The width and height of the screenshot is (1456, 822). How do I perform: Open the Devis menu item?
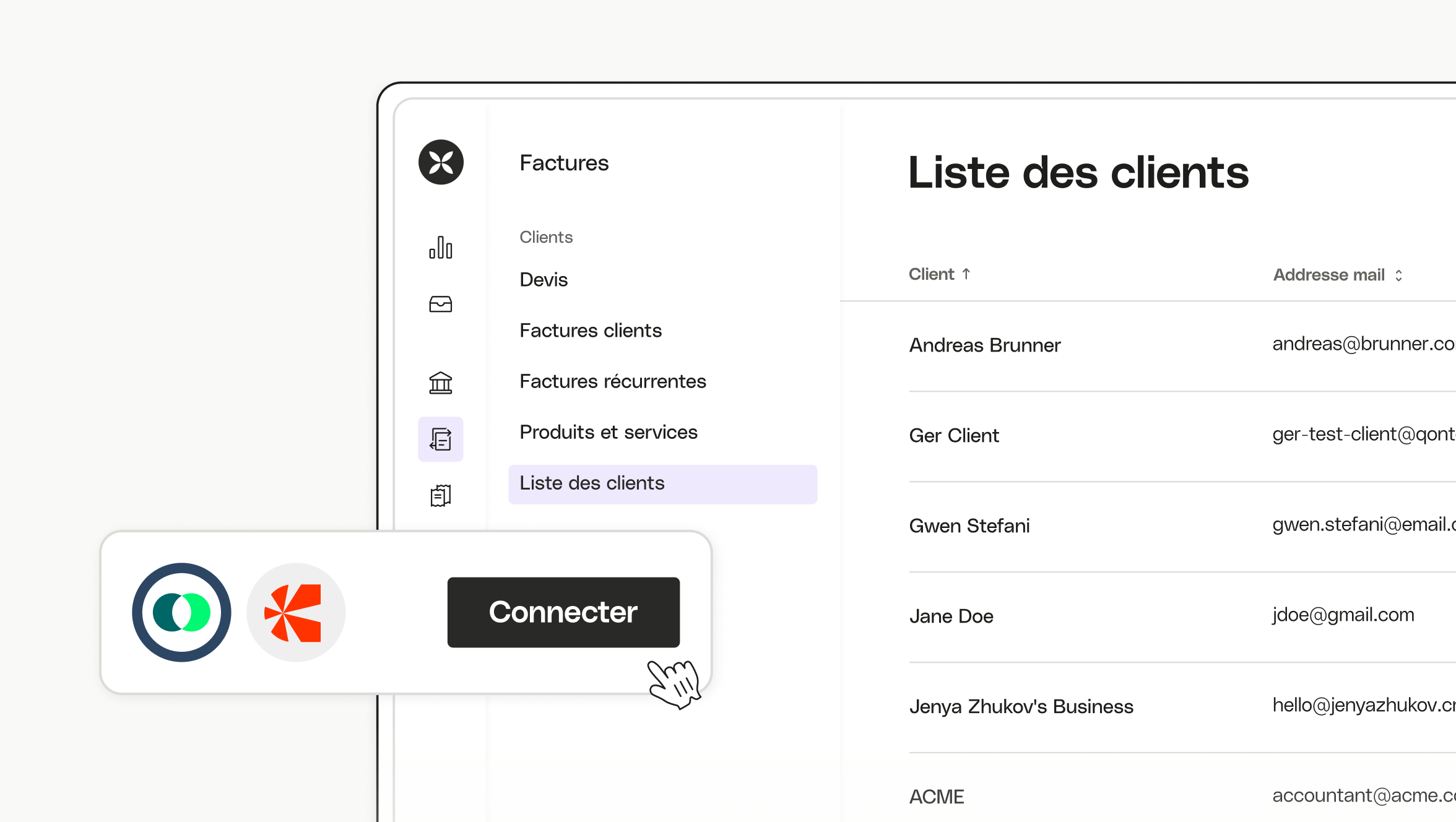(544, 279)
